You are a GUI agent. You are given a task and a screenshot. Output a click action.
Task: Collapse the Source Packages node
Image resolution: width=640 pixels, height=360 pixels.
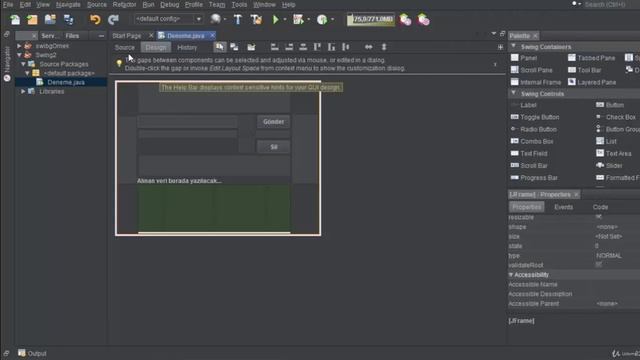click(x=23, y=64)
